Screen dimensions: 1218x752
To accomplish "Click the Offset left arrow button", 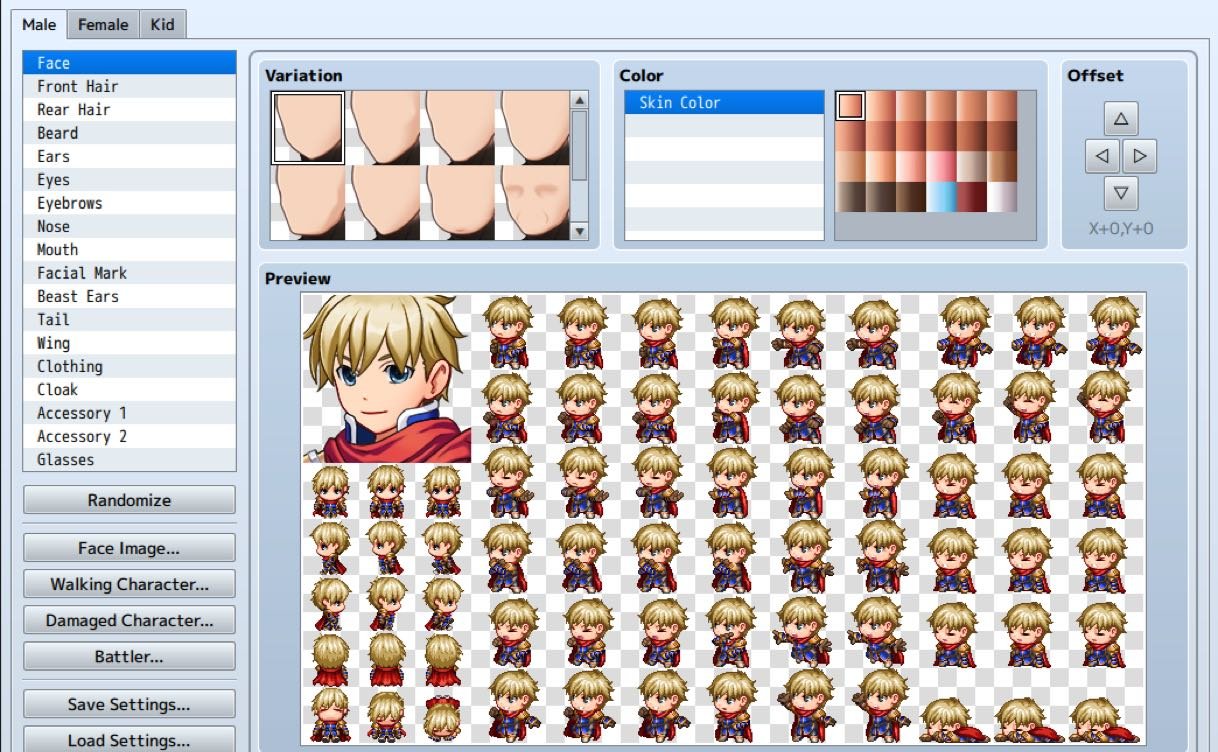I will 1102,156.
